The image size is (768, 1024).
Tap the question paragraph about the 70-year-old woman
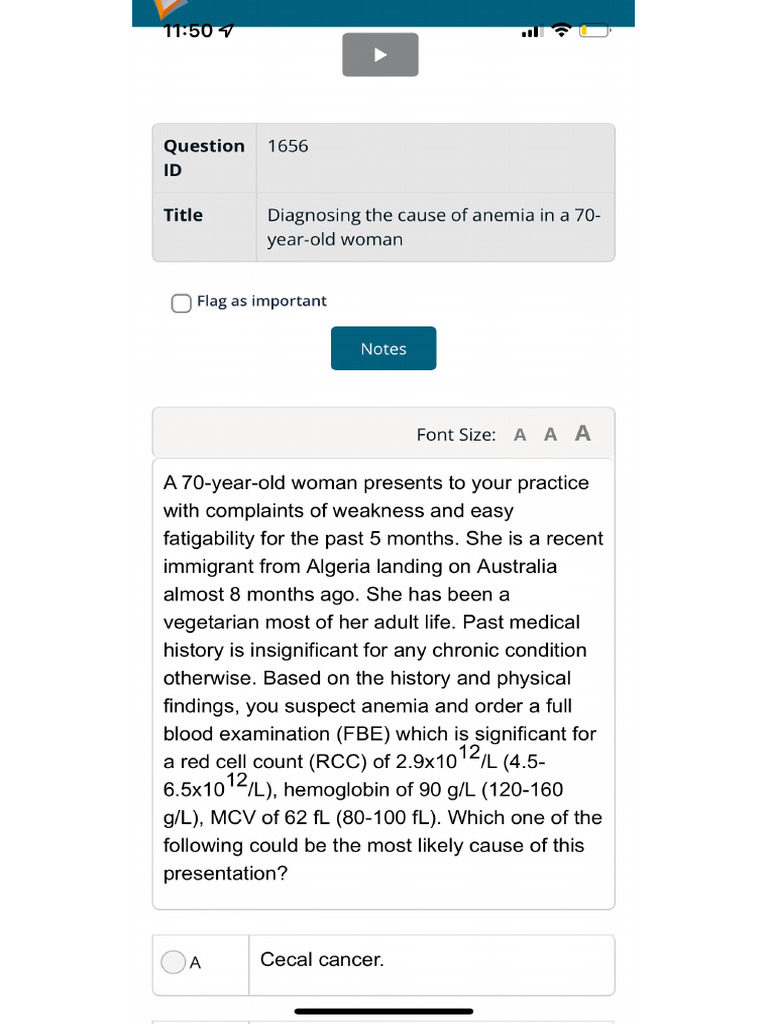tap(383, 678)
